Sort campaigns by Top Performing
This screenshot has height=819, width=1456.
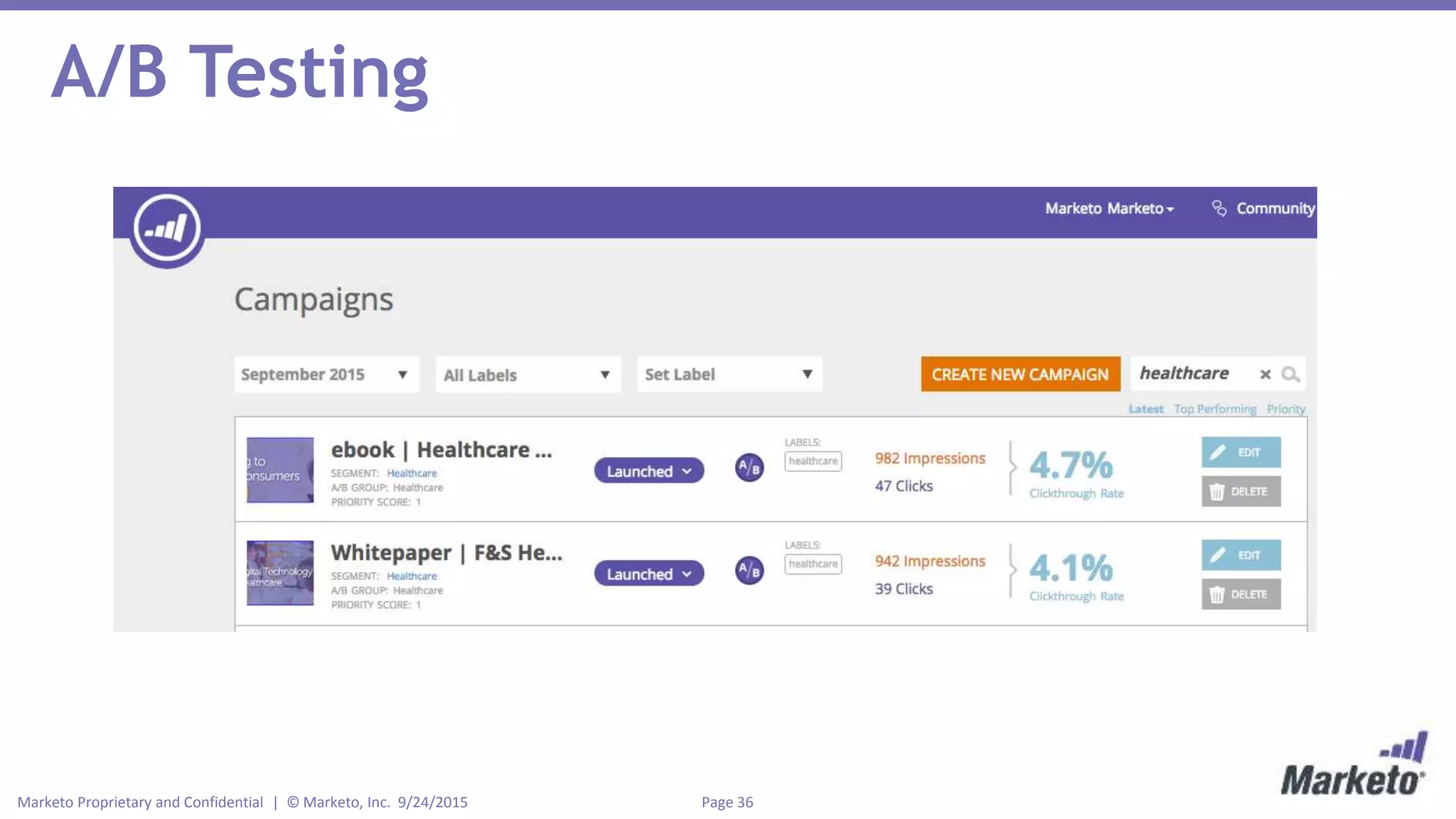click(x=1215, y=409)
